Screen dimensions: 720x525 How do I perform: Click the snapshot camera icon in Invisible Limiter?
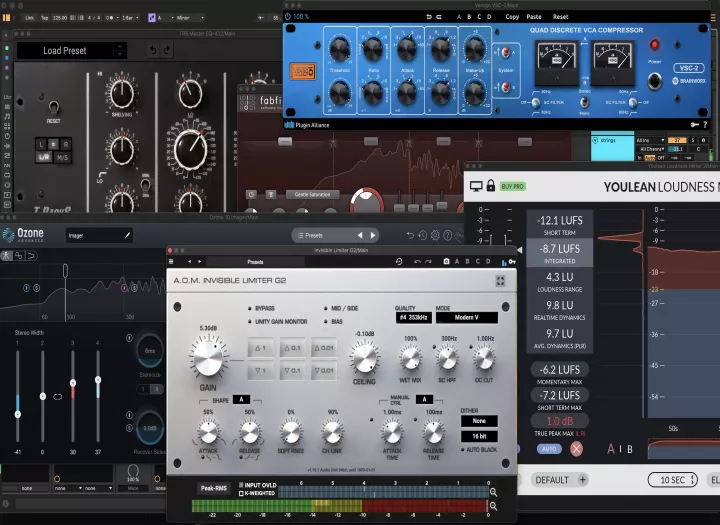coord(446,261)
